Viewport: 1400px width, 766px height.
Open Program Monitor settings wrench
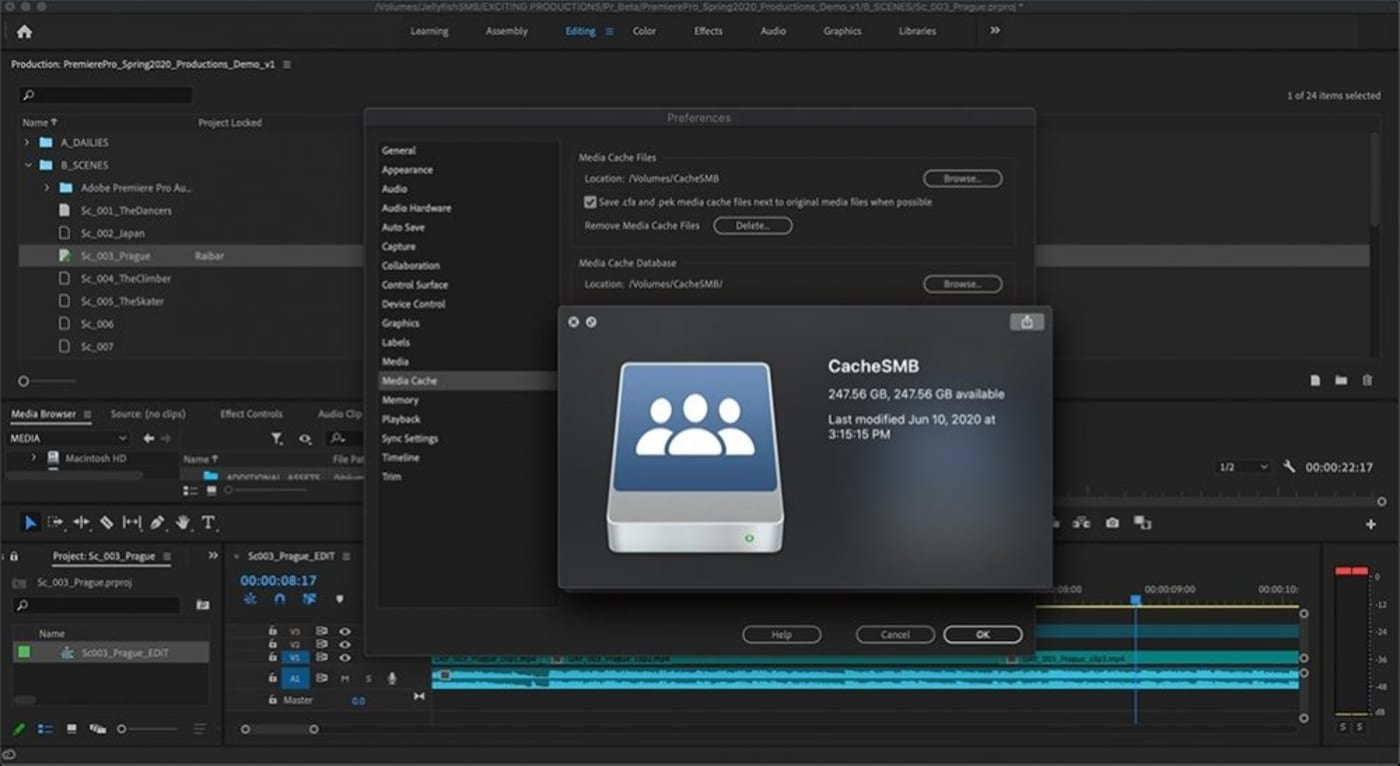[x=1289, y=467]
